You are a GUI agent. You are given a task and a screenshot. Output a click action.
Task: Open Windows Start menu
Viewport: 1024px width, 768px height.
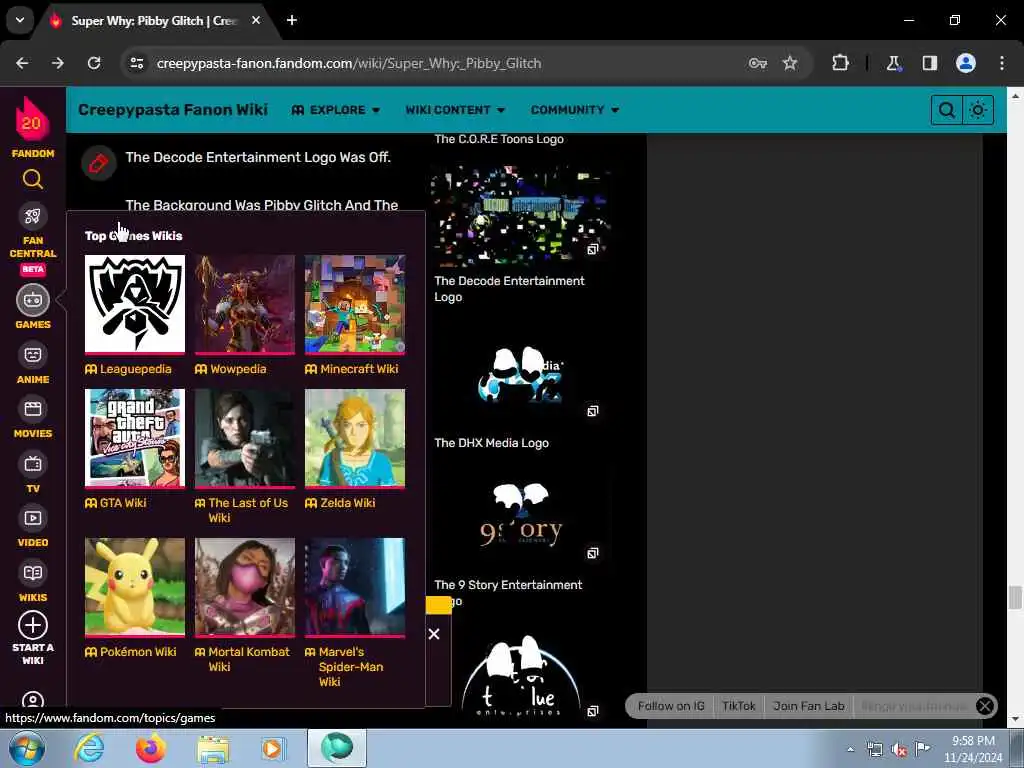point(27,748)
